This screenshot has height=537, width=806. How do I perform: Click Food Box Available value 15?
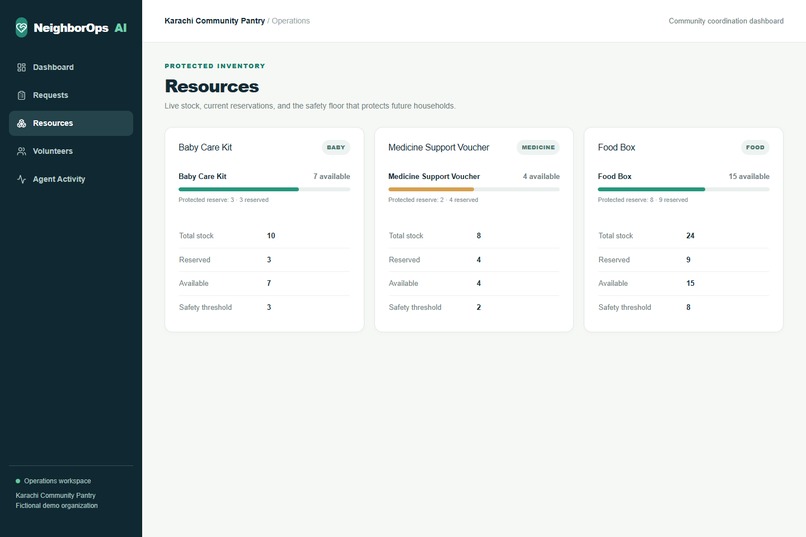coord(690,283)
